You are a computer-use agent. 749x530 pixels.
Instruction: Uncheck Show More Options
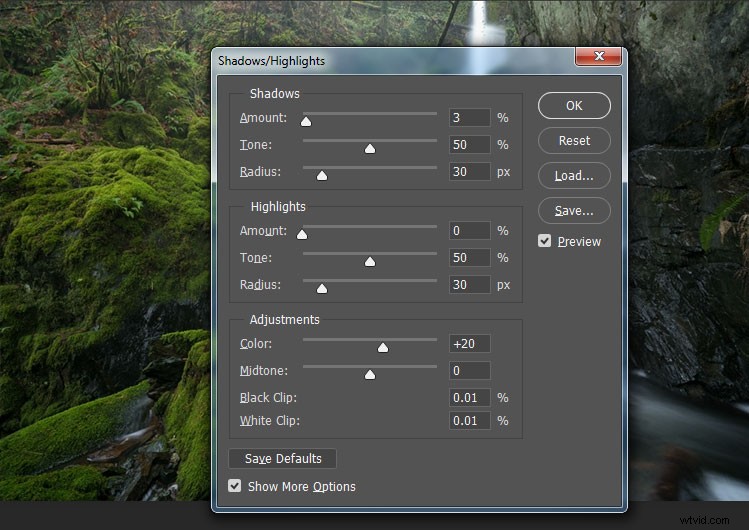click(x=235, y=486)
